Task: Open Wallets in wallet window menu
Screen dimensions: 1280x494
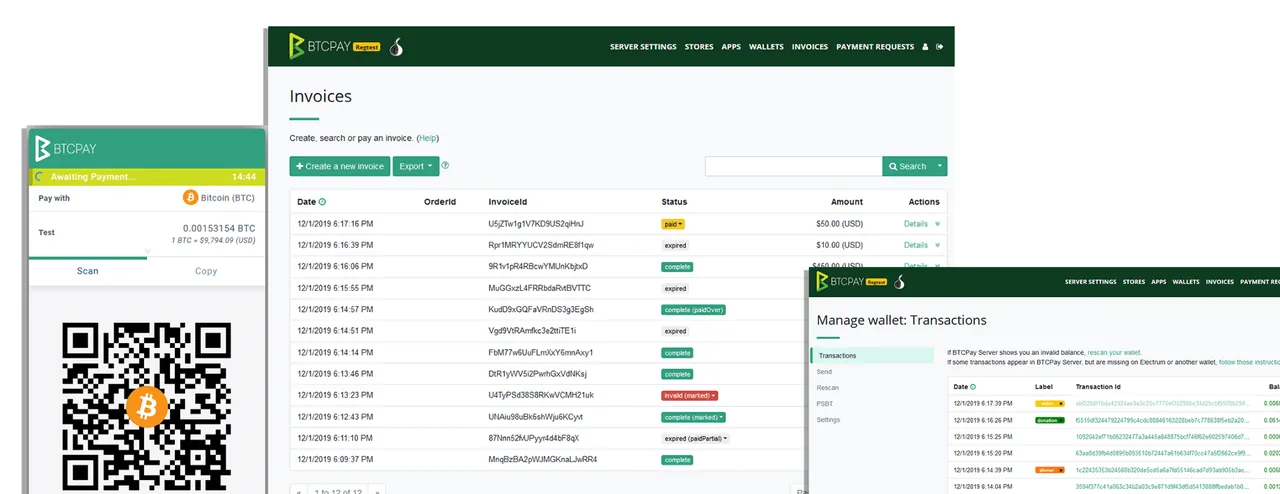Action: tap(1186, 282)
